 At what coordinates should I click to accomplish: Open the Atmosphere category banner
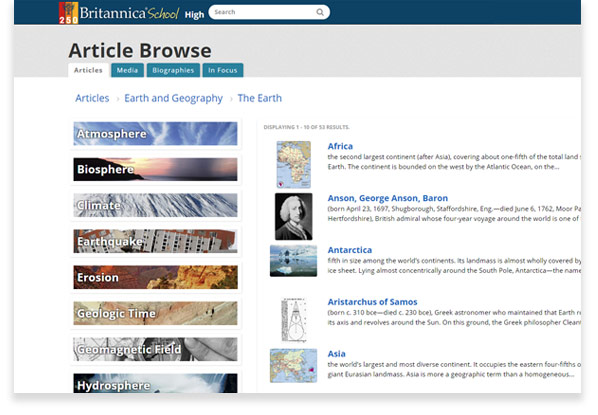[155, 134]
